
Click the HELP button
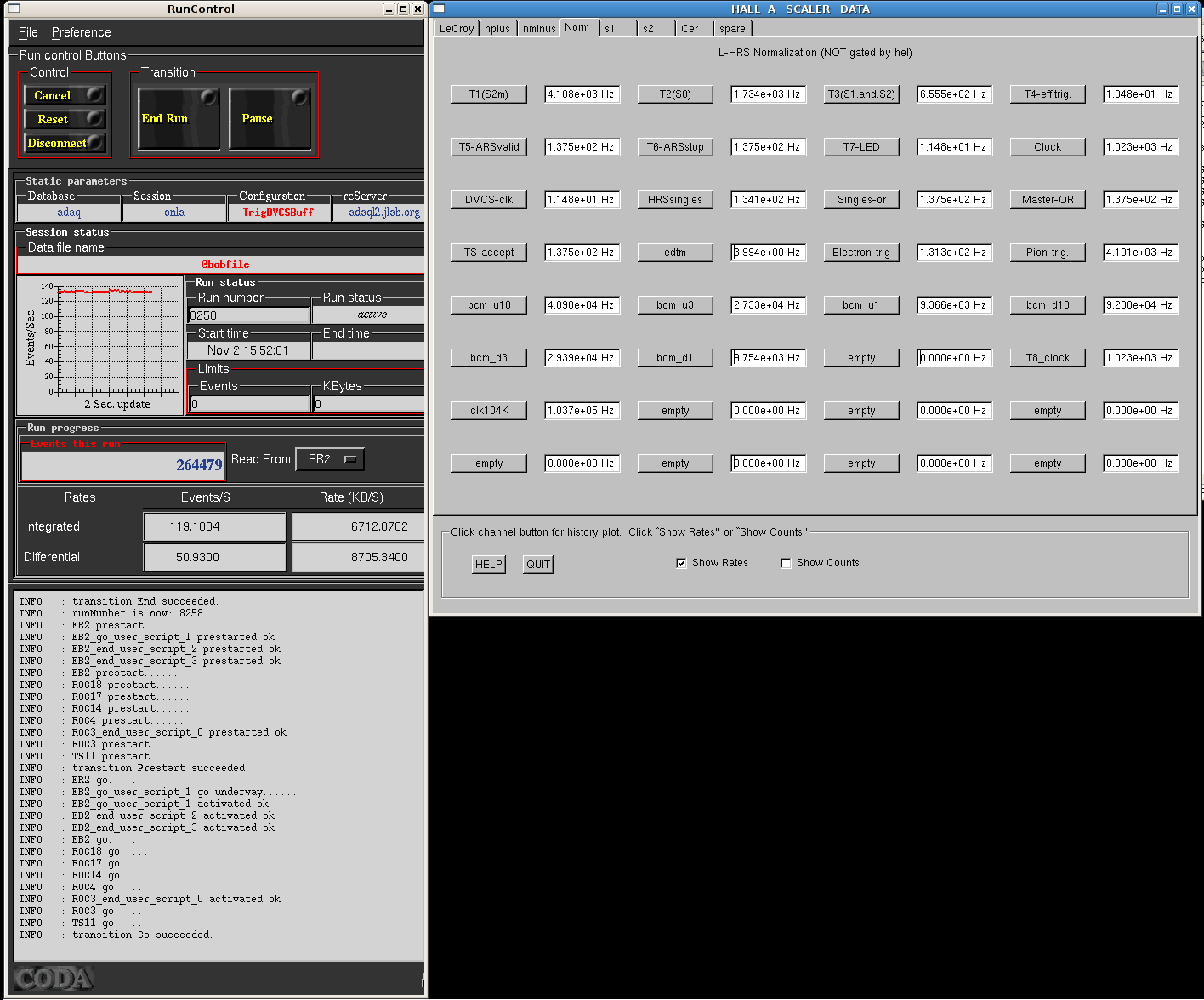coord(489,565)
